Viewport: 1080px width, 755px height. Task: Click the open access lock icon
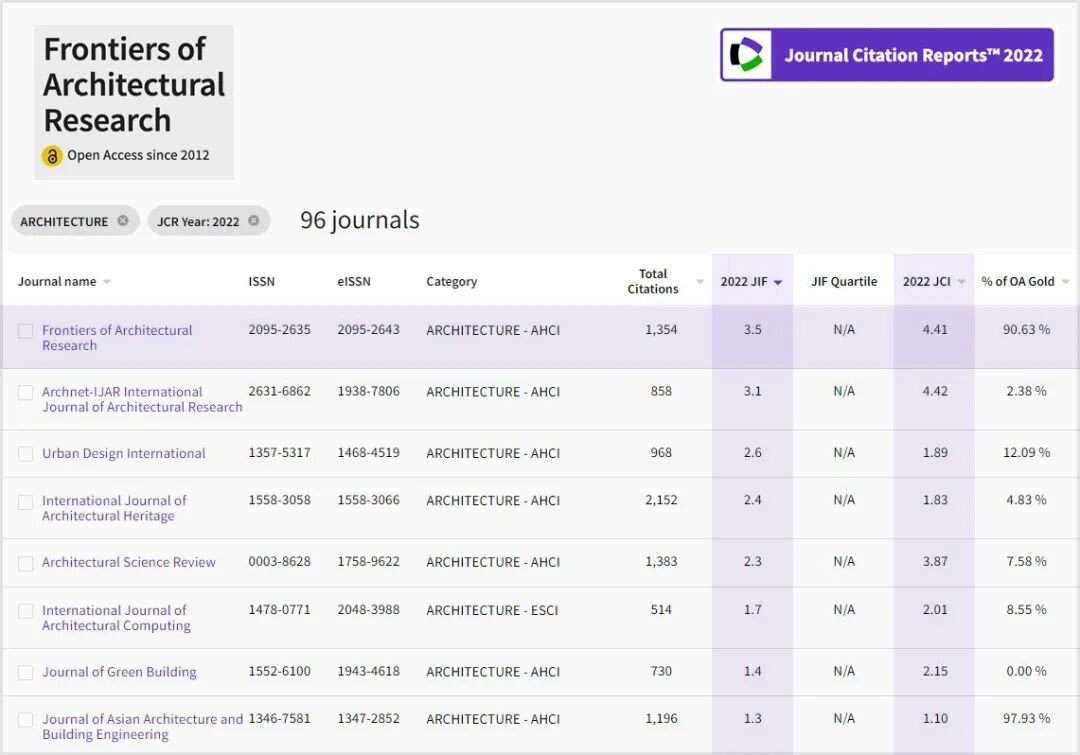pyautogui.click(x=52, y=156)
